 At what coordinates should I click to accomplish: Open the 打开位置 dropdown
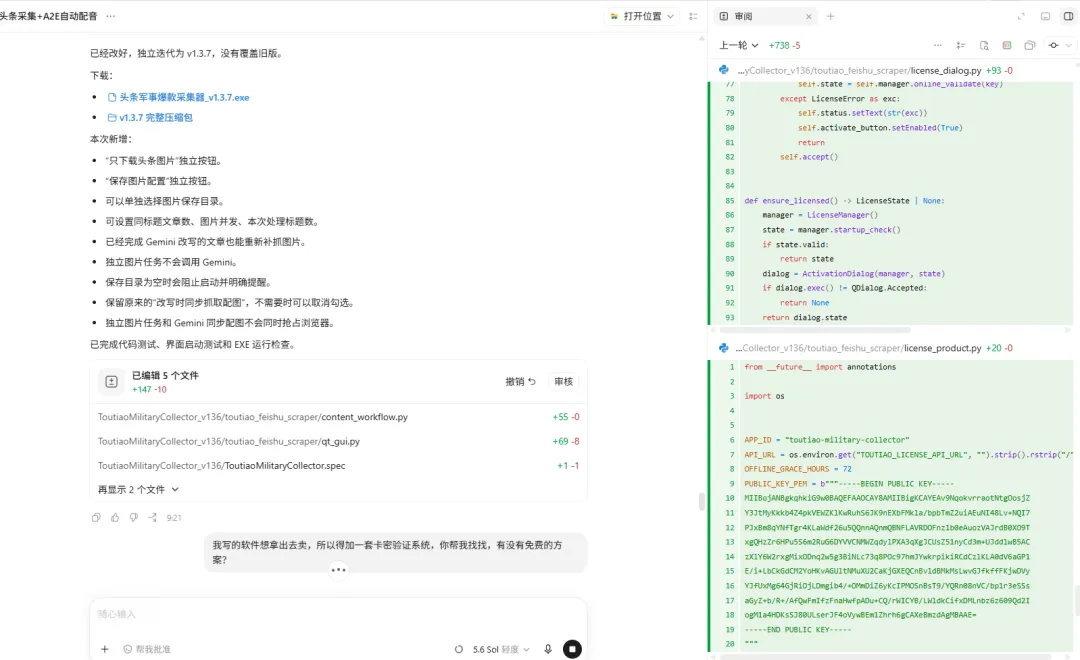point(642,16)
